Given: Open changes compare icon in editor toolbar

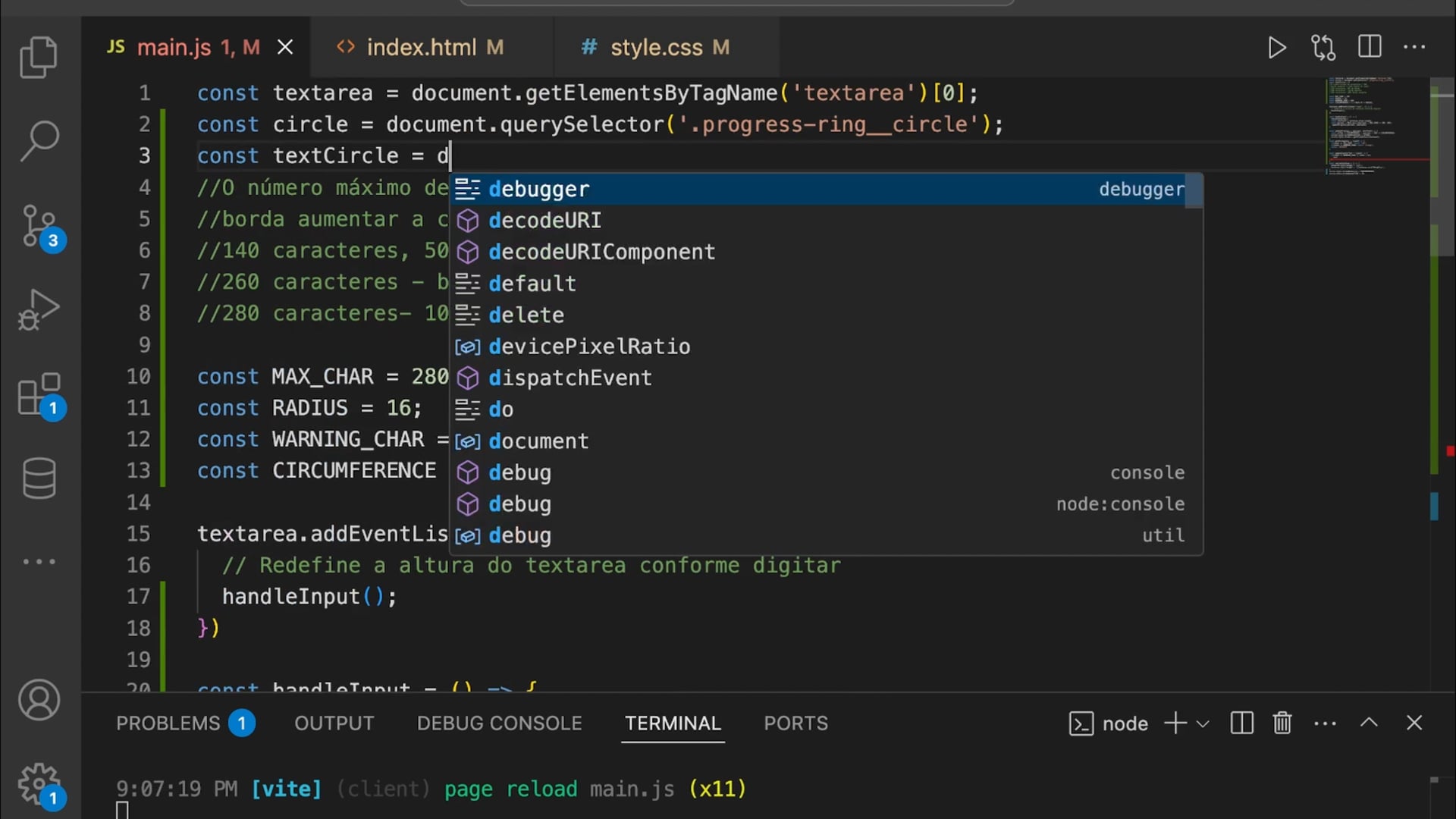Looking at the screenshot, I should (x=1323, y=48).
